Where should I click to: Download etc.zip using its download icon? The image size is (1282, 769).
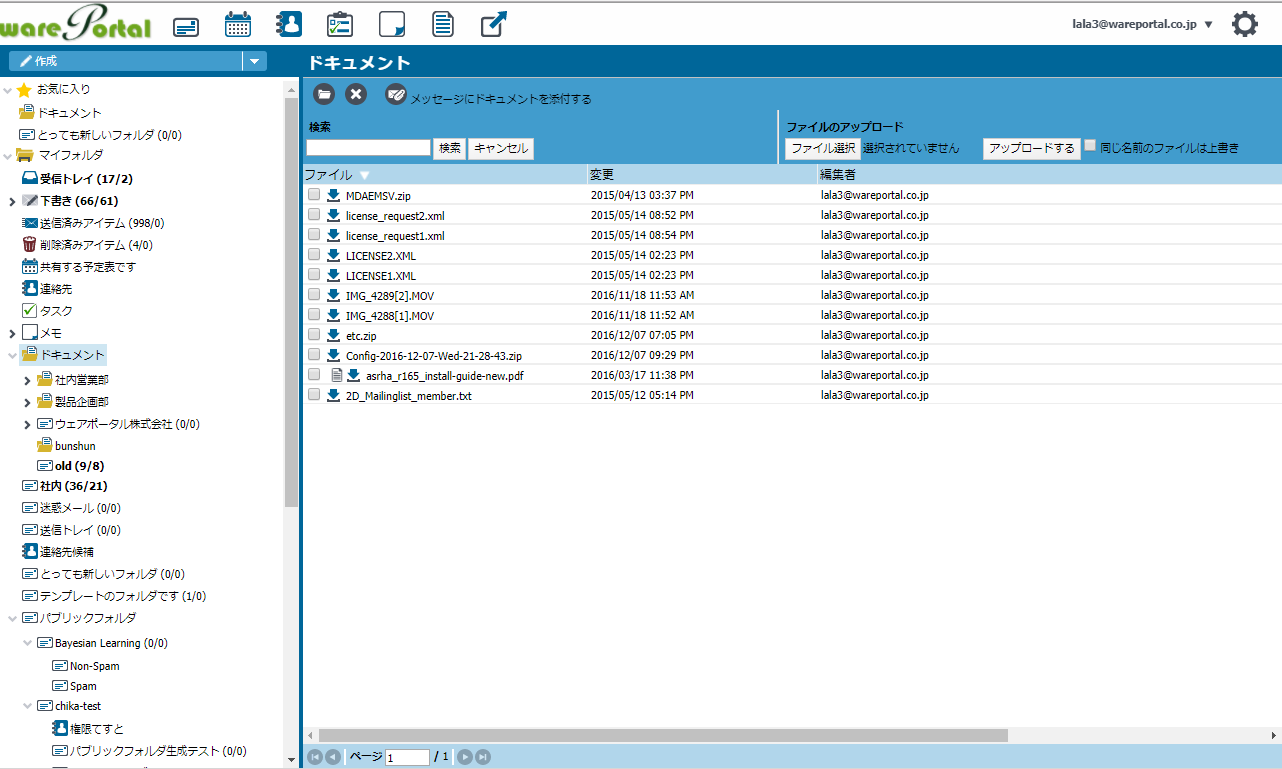tap(334, 335)
